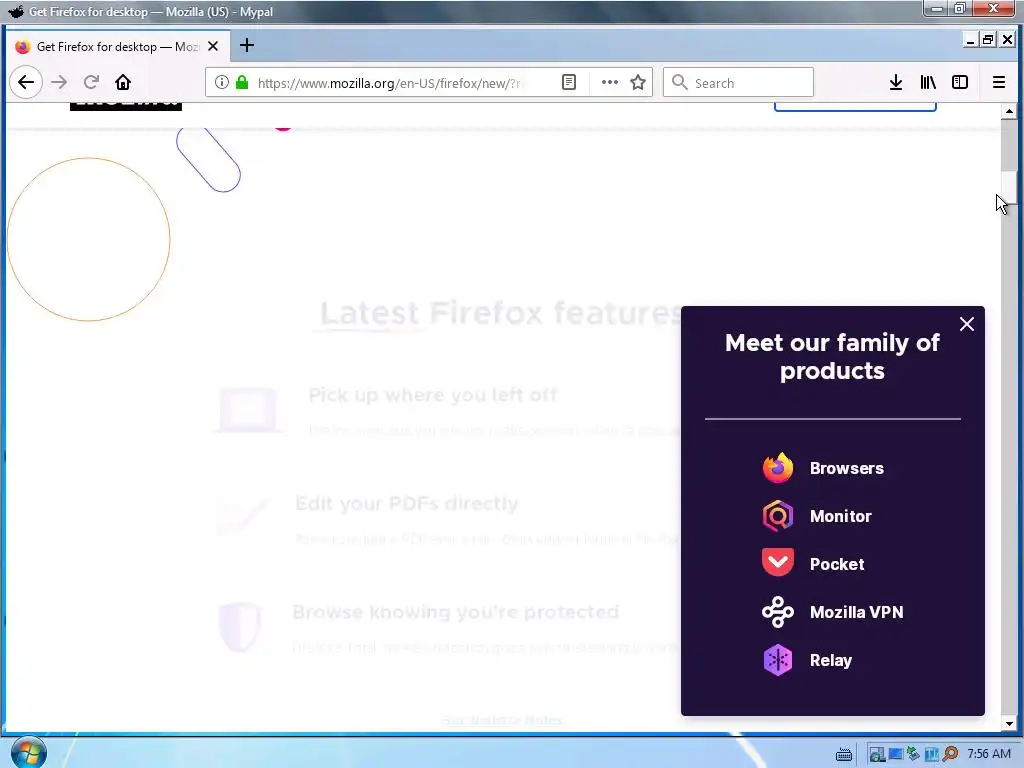Close the Get Firefox for desktop tab

point(213,46)
